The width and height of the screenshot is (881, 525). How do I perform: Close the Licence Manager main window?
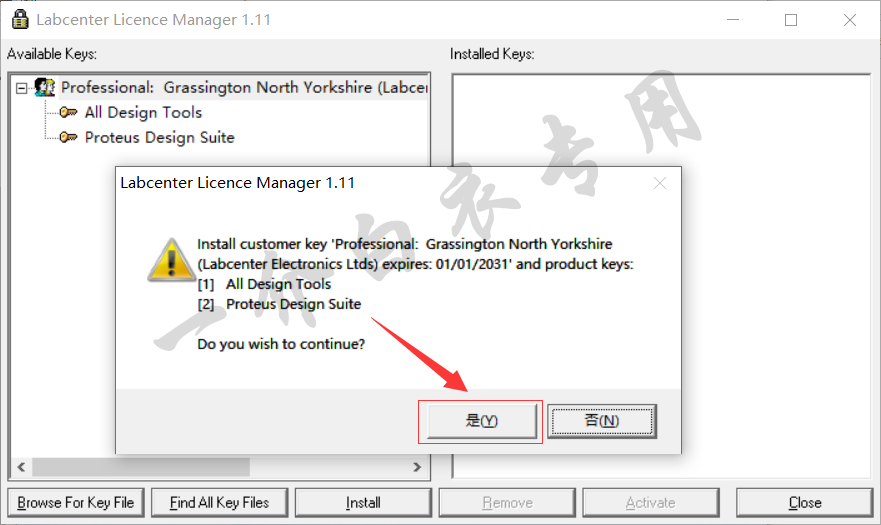[850, 20]
